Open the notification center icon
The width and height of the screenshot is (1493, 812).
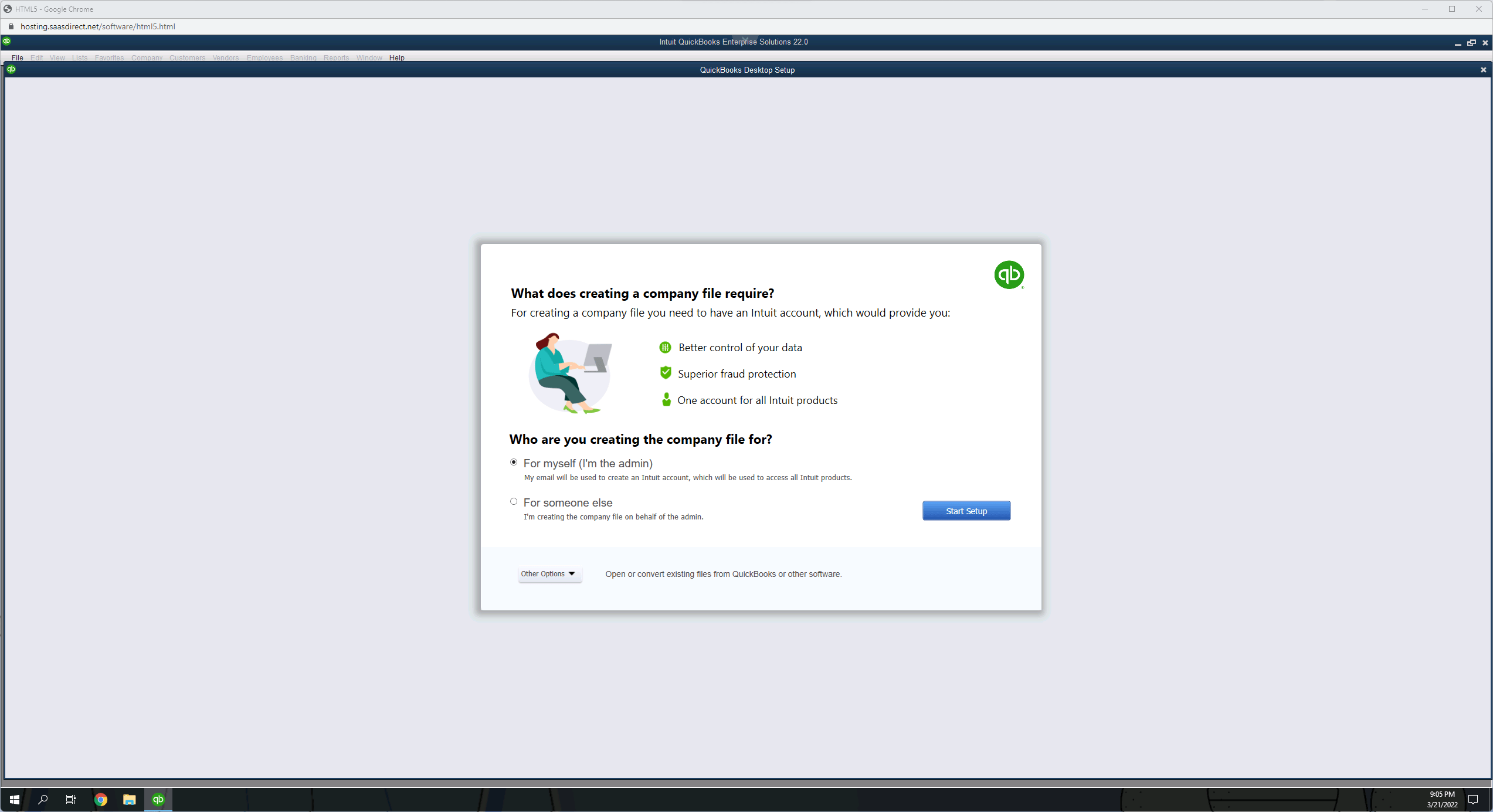click(x=1473, y=800)
